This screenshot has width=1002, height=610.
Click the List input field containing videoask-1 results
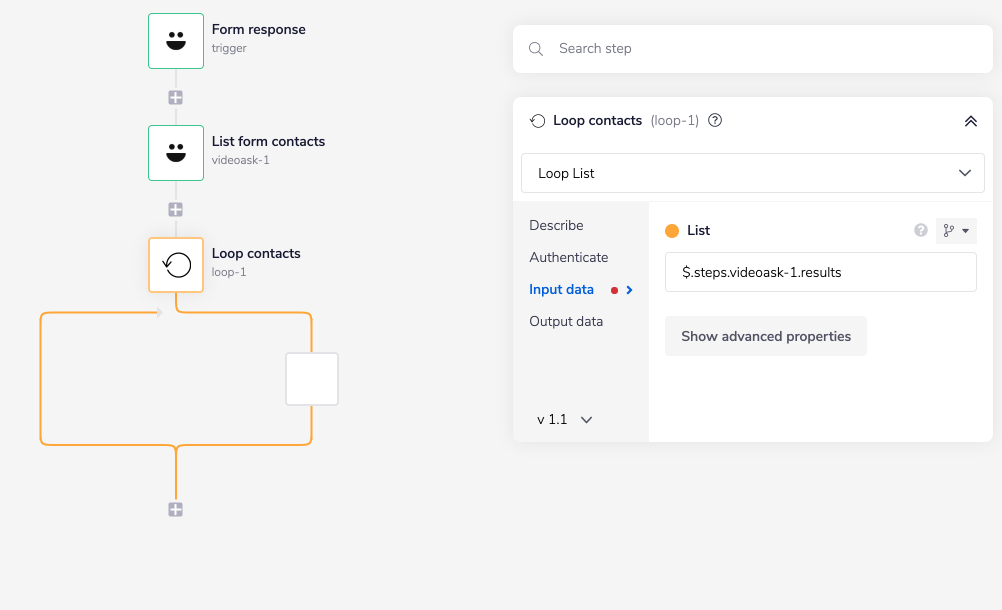click(x=820, y=272)
